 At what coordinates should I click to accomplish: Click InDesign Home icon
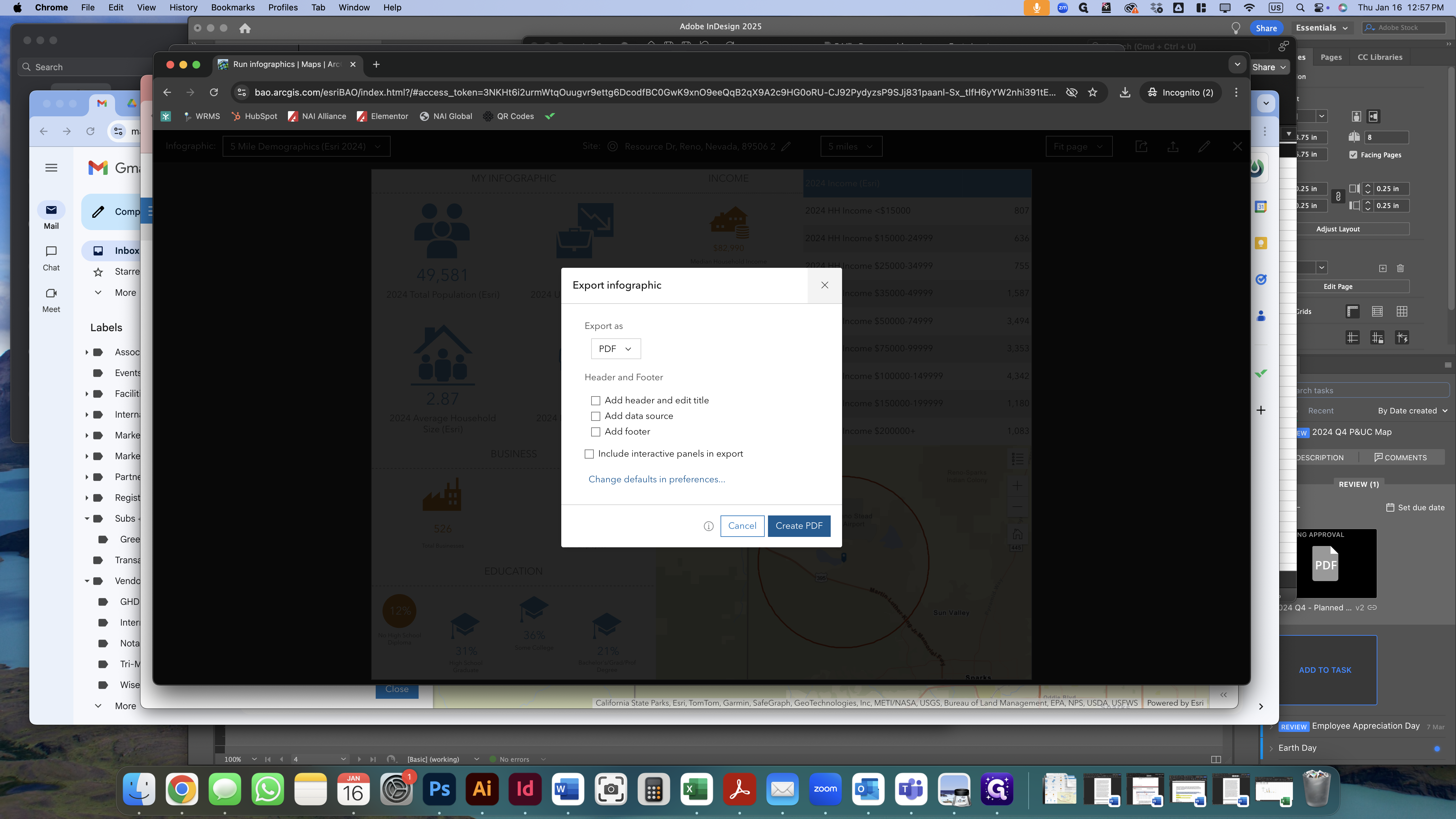coord(245,28)
